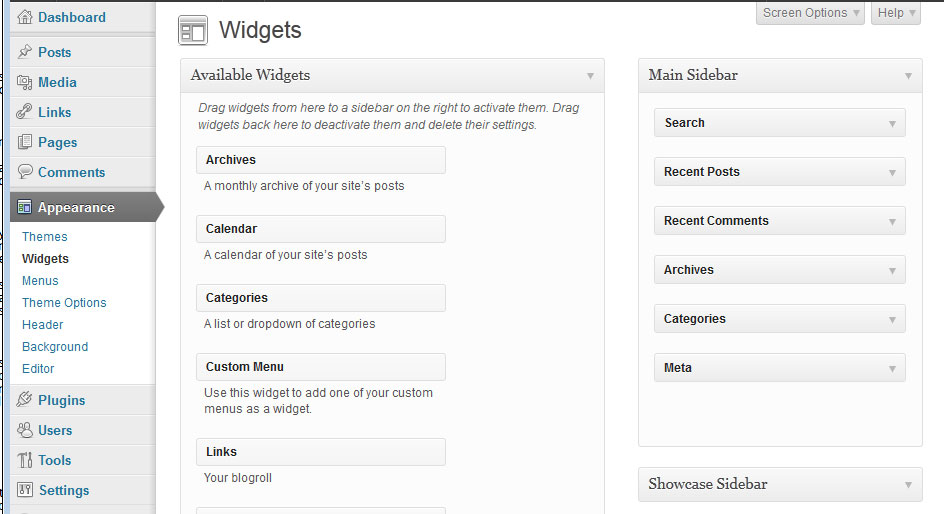The width and height of the screenshot is (944, 514).
Task: Expand the Recent Comments widget arrow
Action: coord(892,221)
